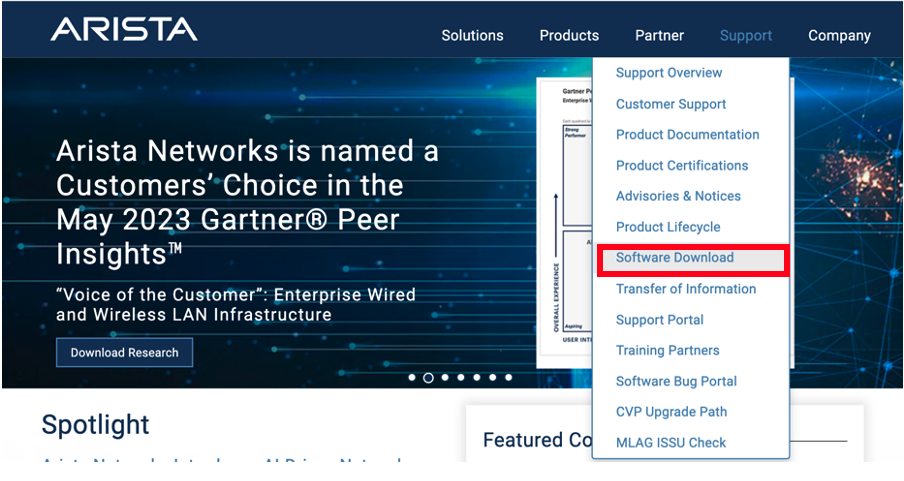Click the Voice of the Customer subtitle

[235, 305]
